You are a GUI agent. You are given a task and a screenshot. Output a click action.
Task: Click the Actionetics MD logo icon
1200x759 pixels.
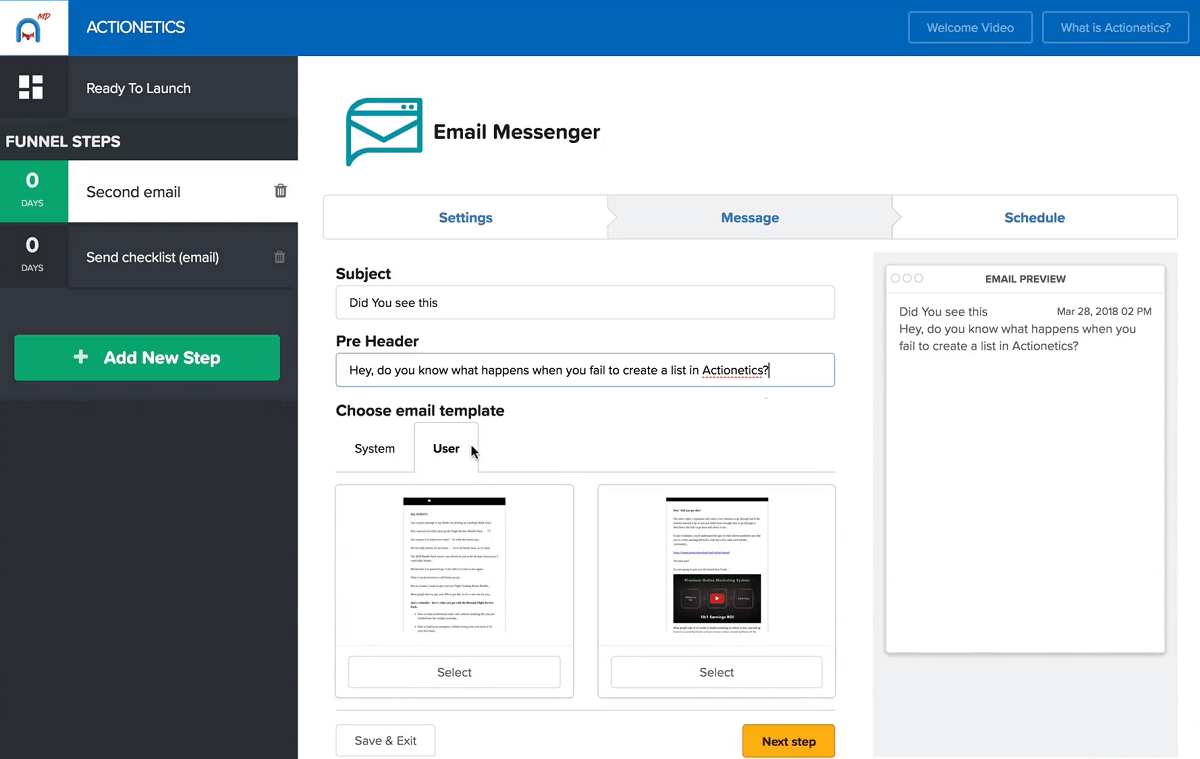coord(34,28)
